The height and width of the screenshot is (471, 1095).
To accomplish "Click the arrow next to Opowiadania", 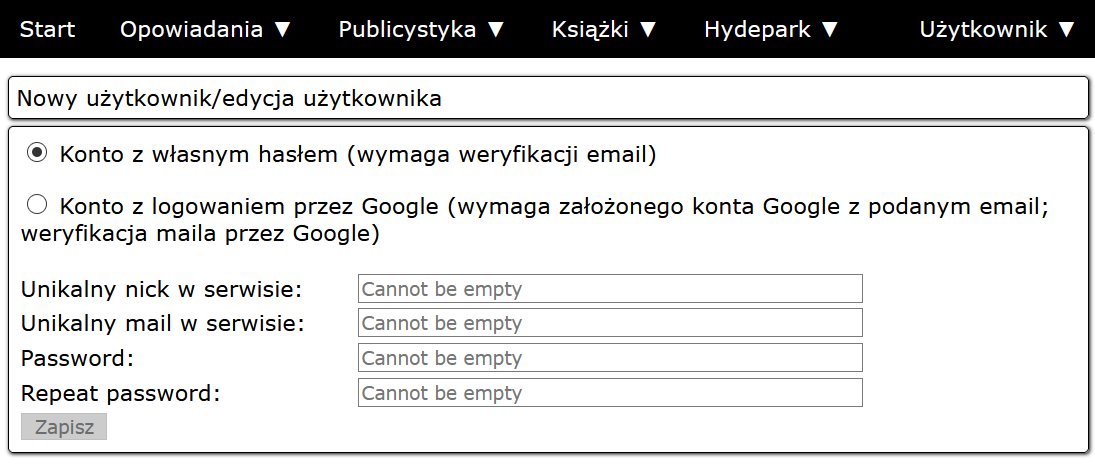I will click(282, 30).
